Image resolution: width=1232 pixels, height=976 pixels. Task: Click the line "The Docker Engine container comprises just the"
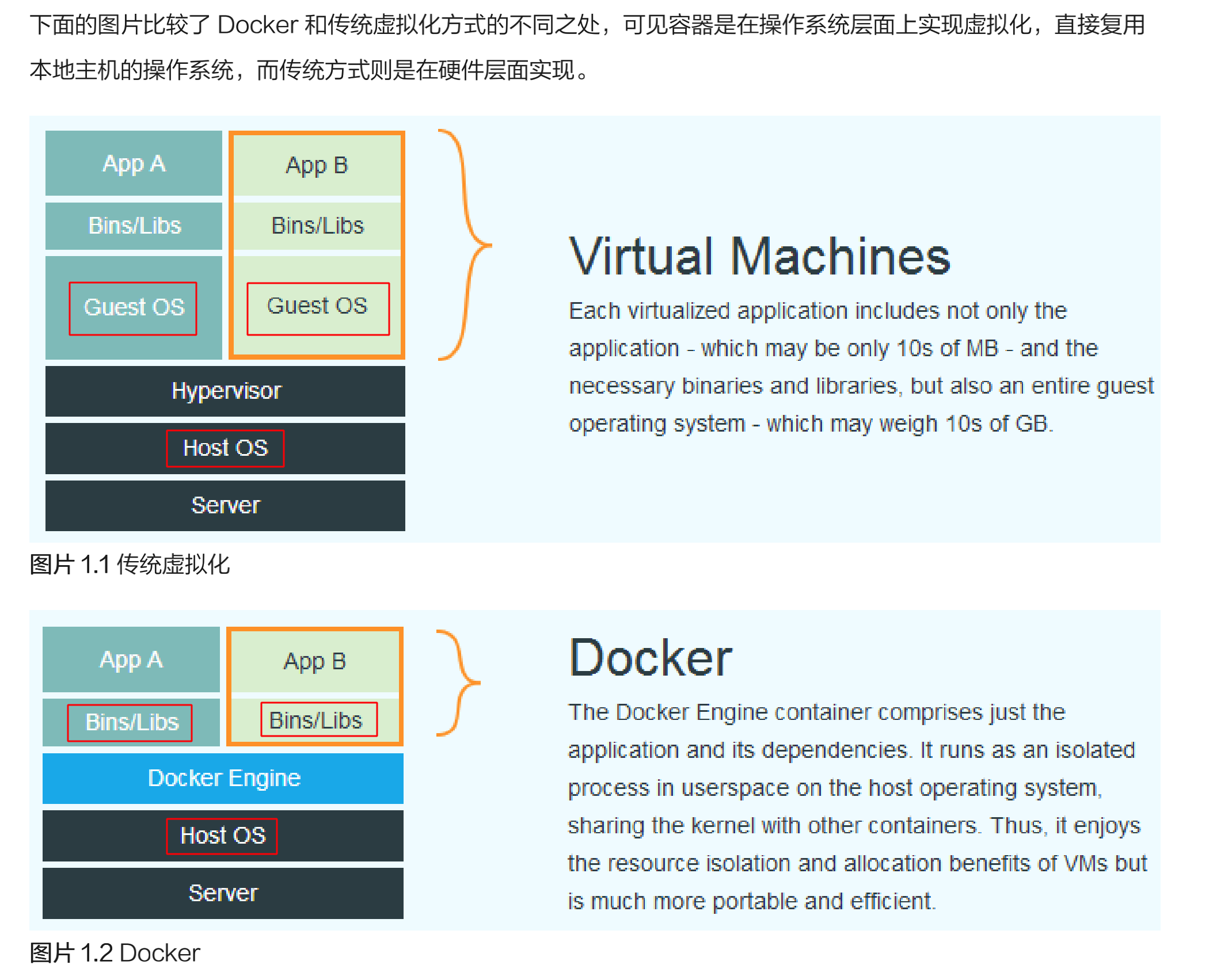[x=817, y=712]
